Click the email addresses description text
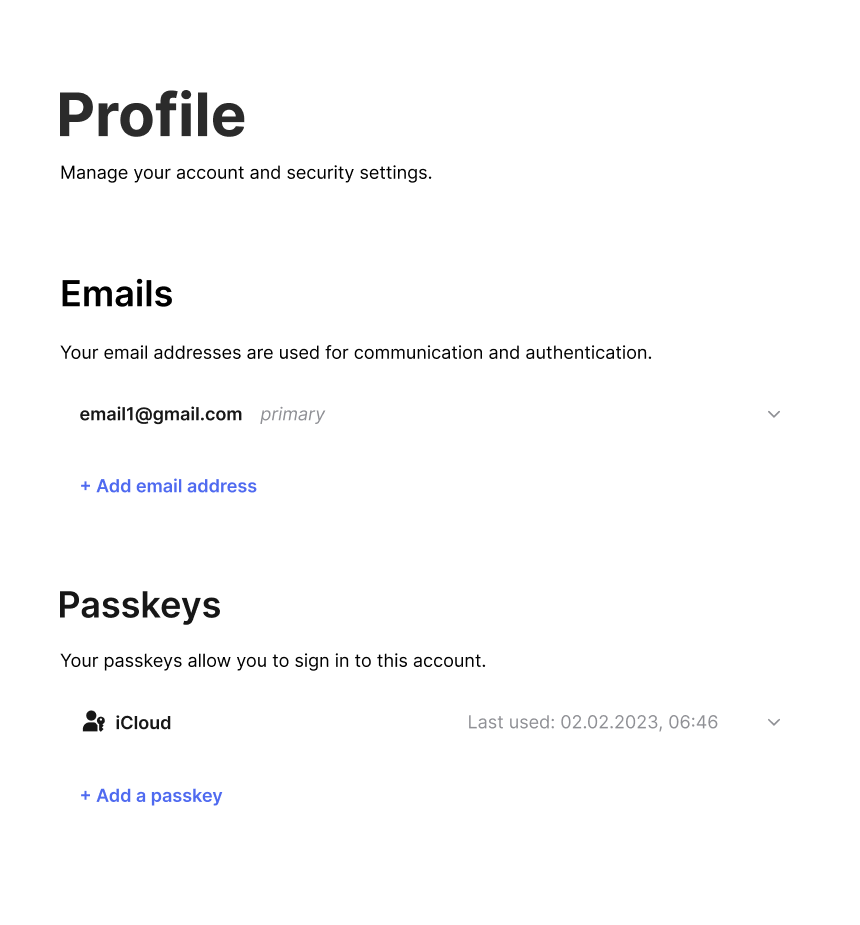The width and height of the screenshot is (860, 925). [356, 353]
